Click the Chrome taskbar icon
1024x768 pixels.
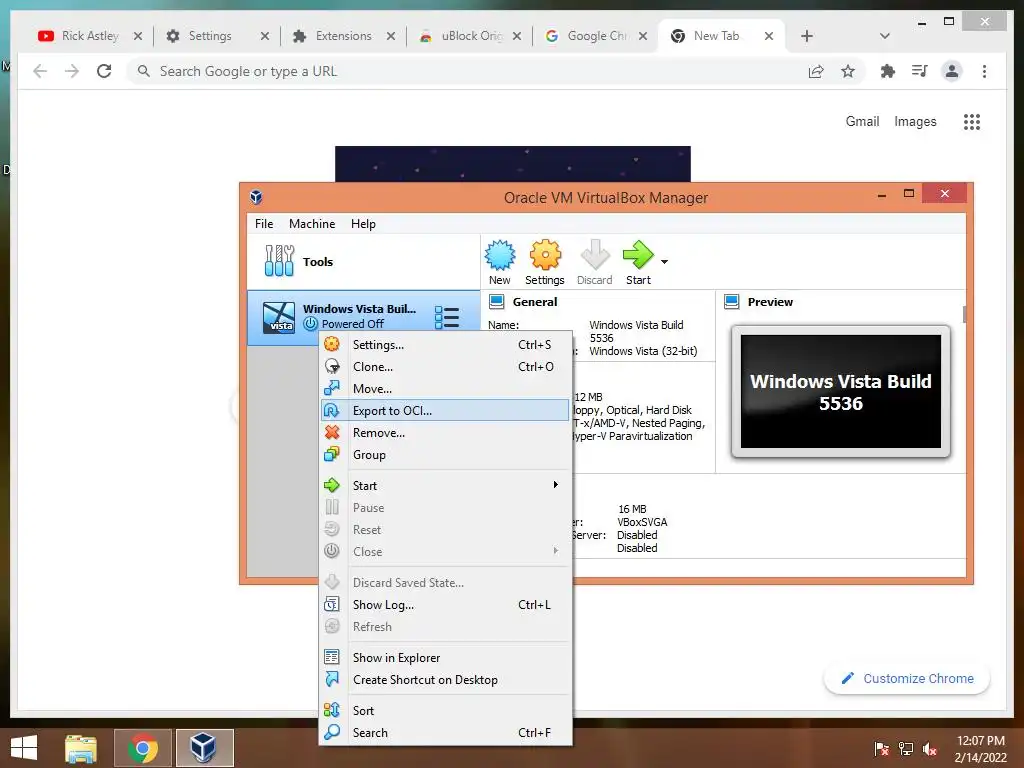click(x=143, y=748)
